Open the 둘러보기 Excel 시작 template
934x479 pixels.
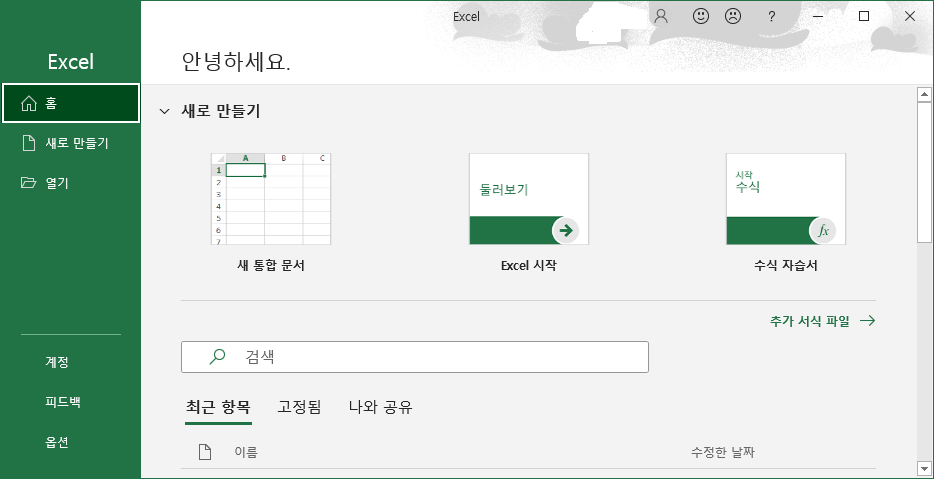tap(529, 199)
